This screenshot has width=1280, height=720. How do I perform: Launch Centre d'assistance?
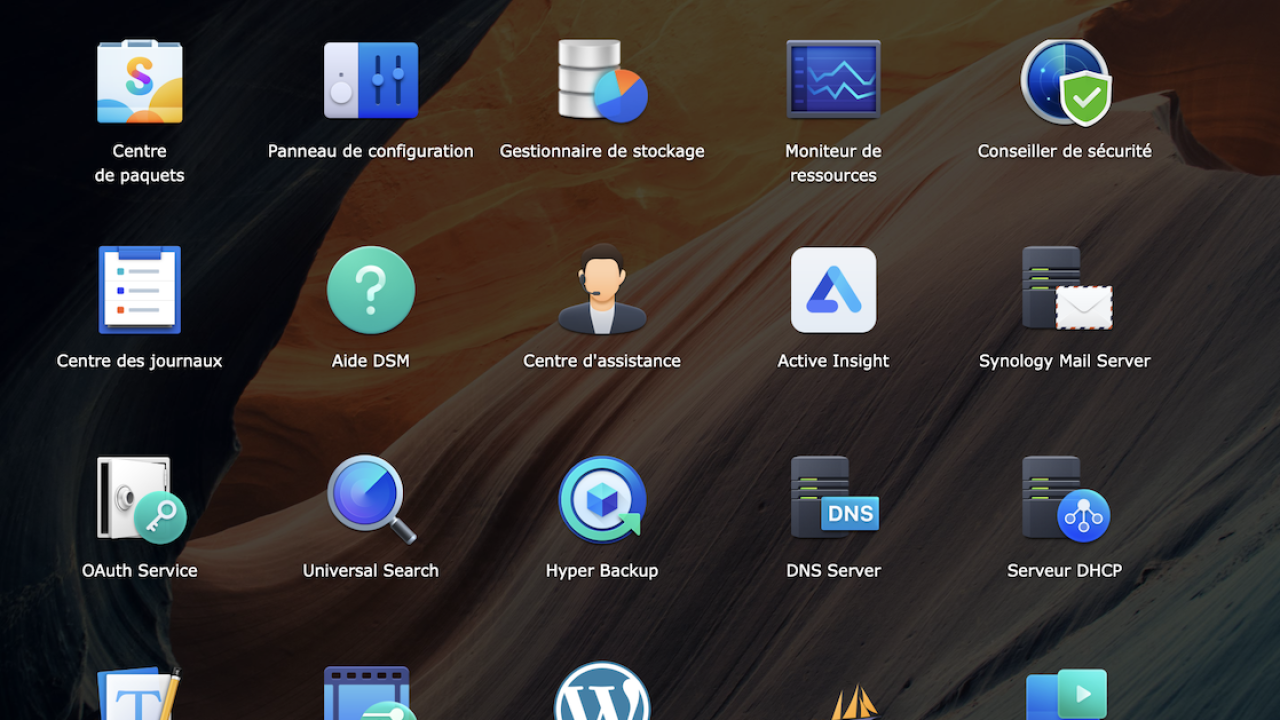pos(602,289)
